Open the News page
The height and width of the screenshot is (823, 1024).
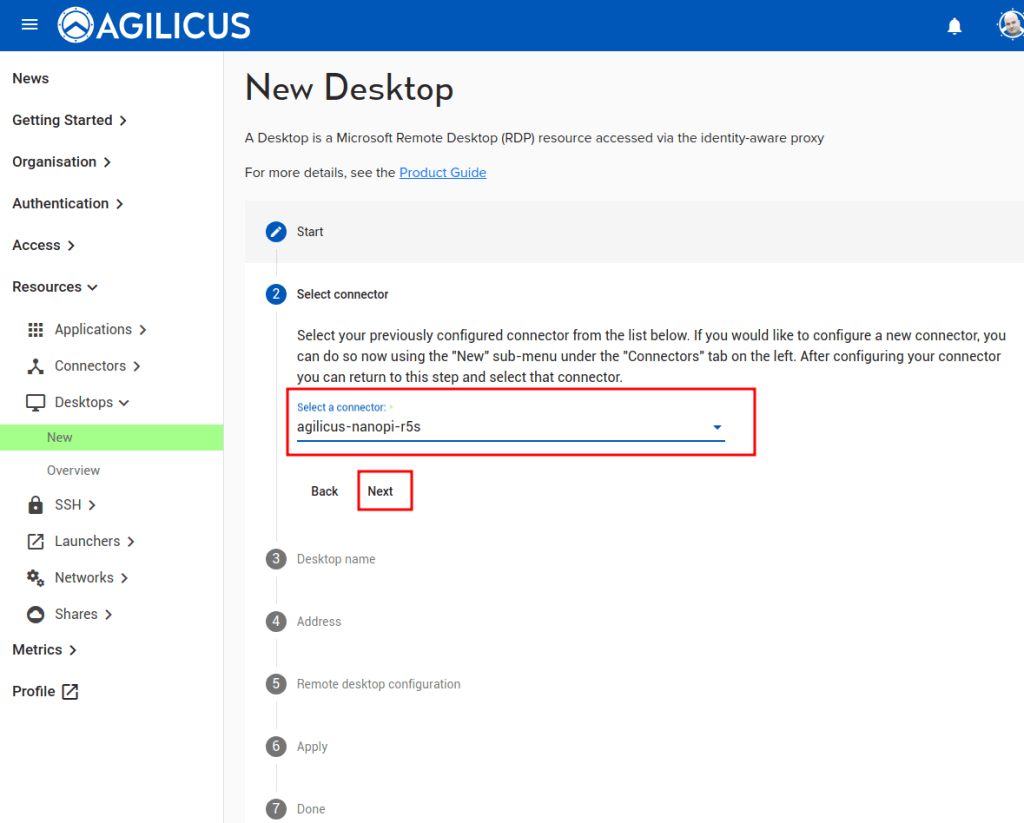tap(30, 78)
